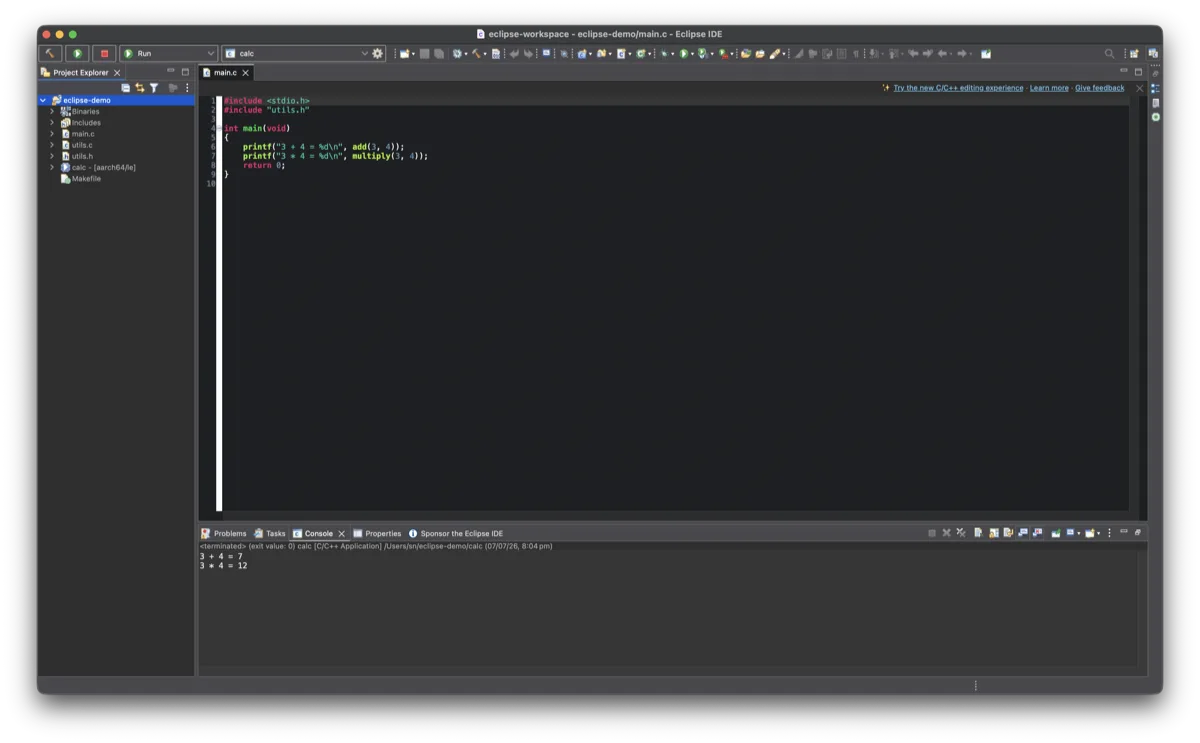Expand the calc - [aarch64/le] node
The height and width of the screenshot is (743, 1200).
(52, 167)
